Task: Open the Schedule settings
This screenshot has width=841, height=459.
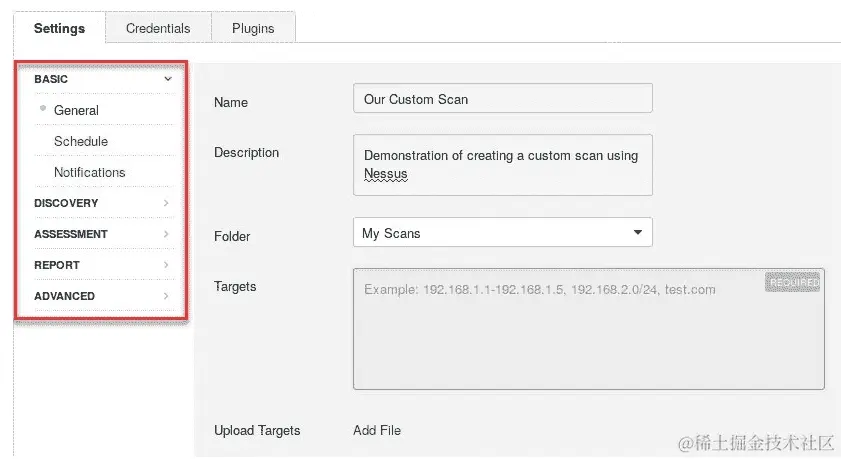Action: (81, 141)
